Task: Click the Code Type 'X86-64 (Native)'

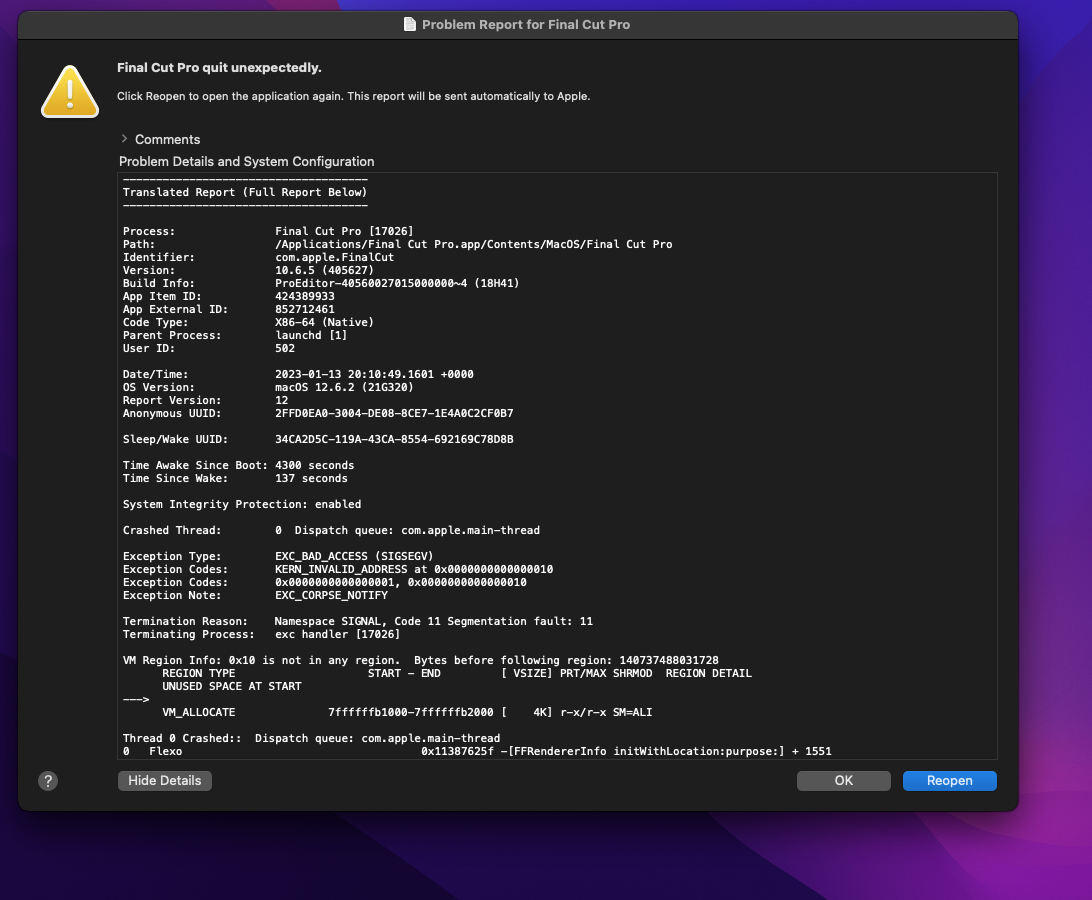Action: pyautogui.click(x=325, y=323)
